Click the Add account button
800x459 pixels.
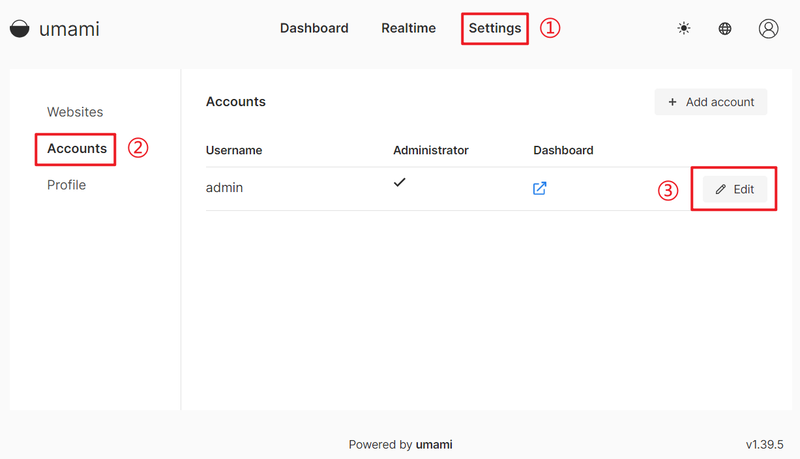[711, 102]
